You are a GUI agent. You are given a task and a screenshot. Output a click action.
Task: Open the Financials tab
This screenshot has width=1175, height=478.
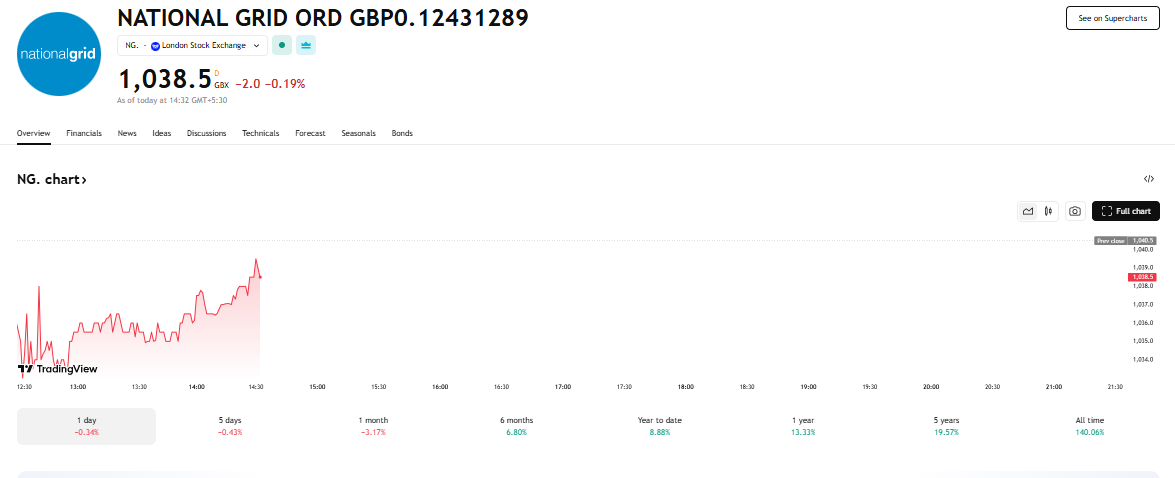pyautogui.click(x=84, y=133)
